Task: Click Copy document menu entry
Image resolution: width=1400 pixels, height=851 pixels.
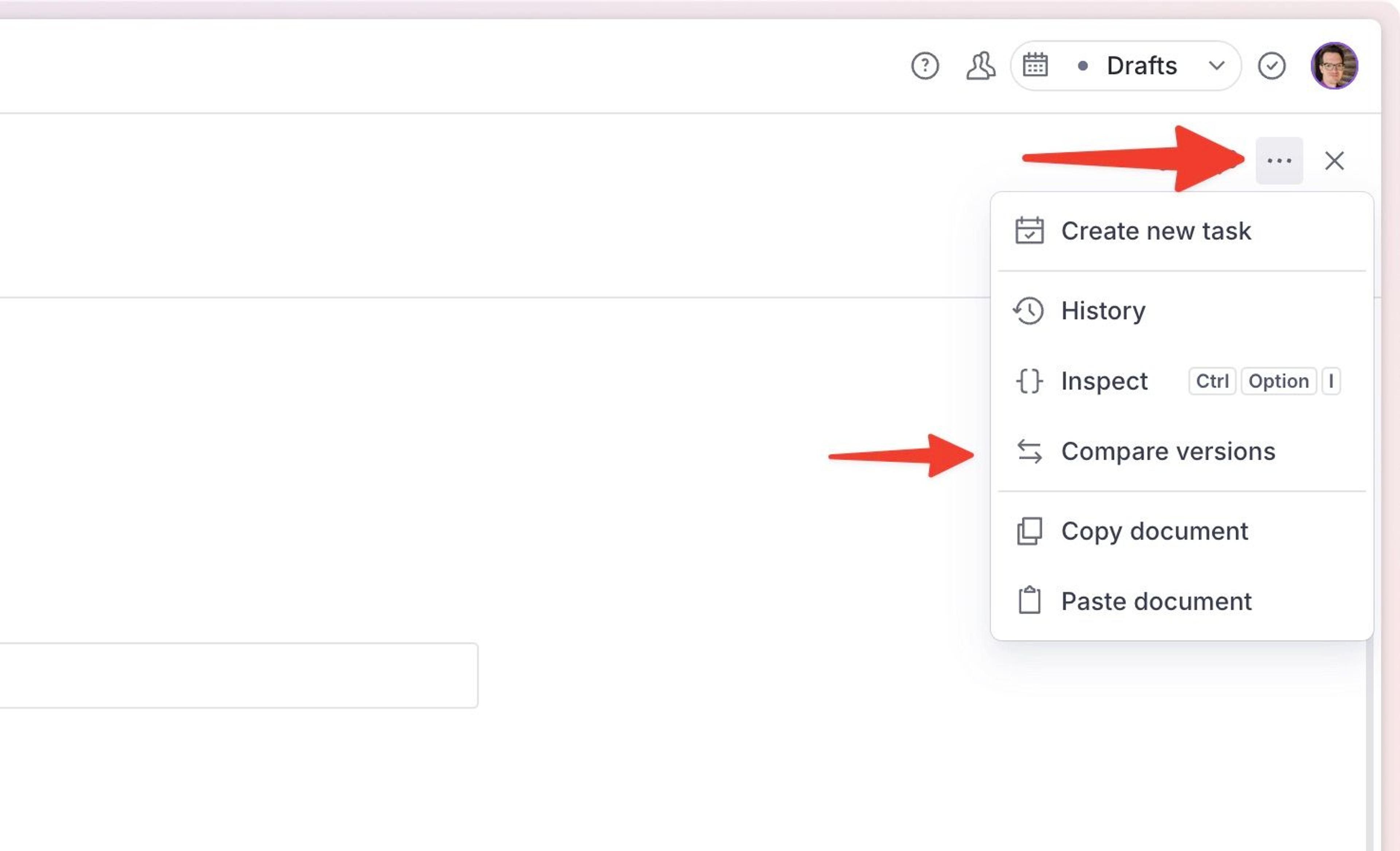Action: click(1154, 531)
